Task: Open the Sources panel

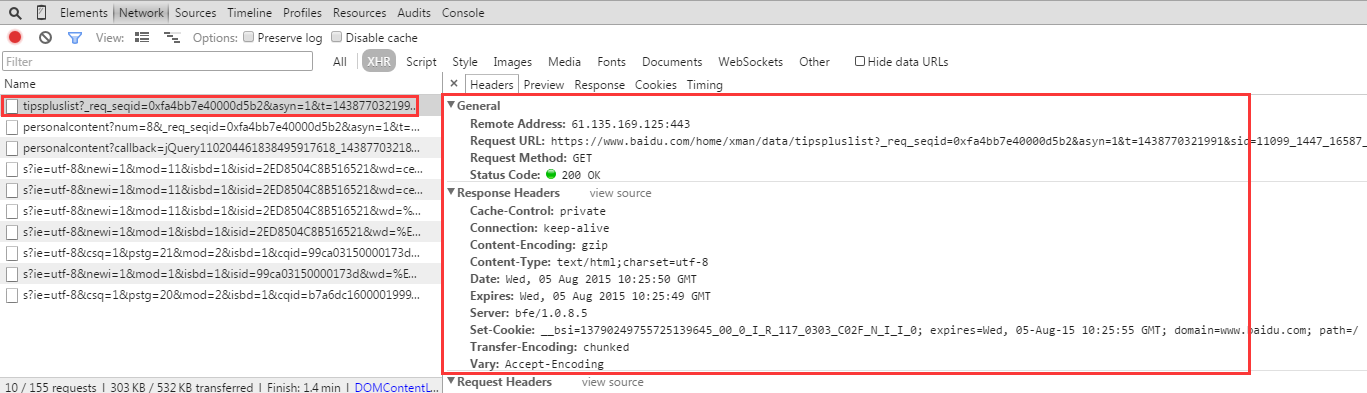Action: tap(195, 13)
